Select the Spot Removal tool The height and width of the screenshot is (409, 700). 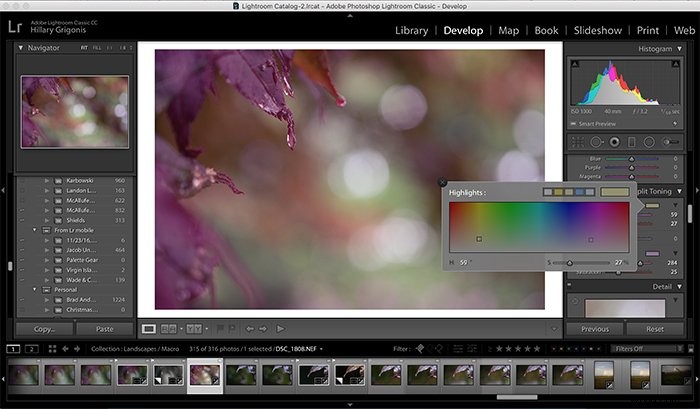point(596,142)
